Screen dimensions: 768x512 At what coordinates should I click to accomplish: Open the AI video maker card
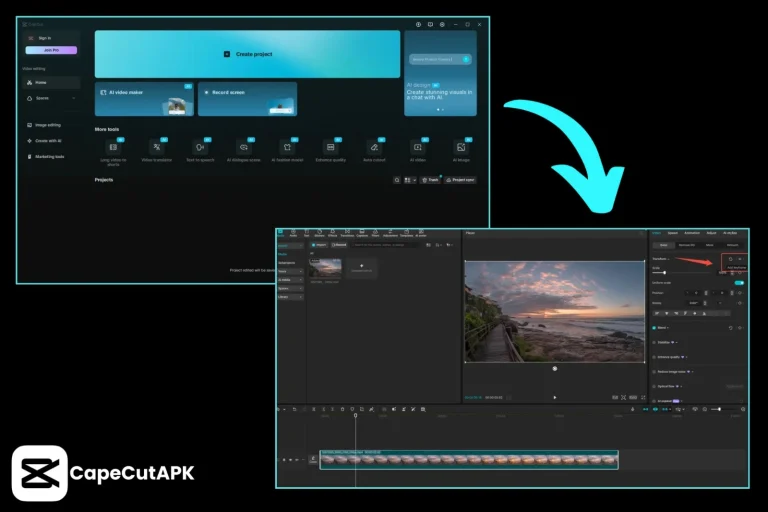[144, 99]
